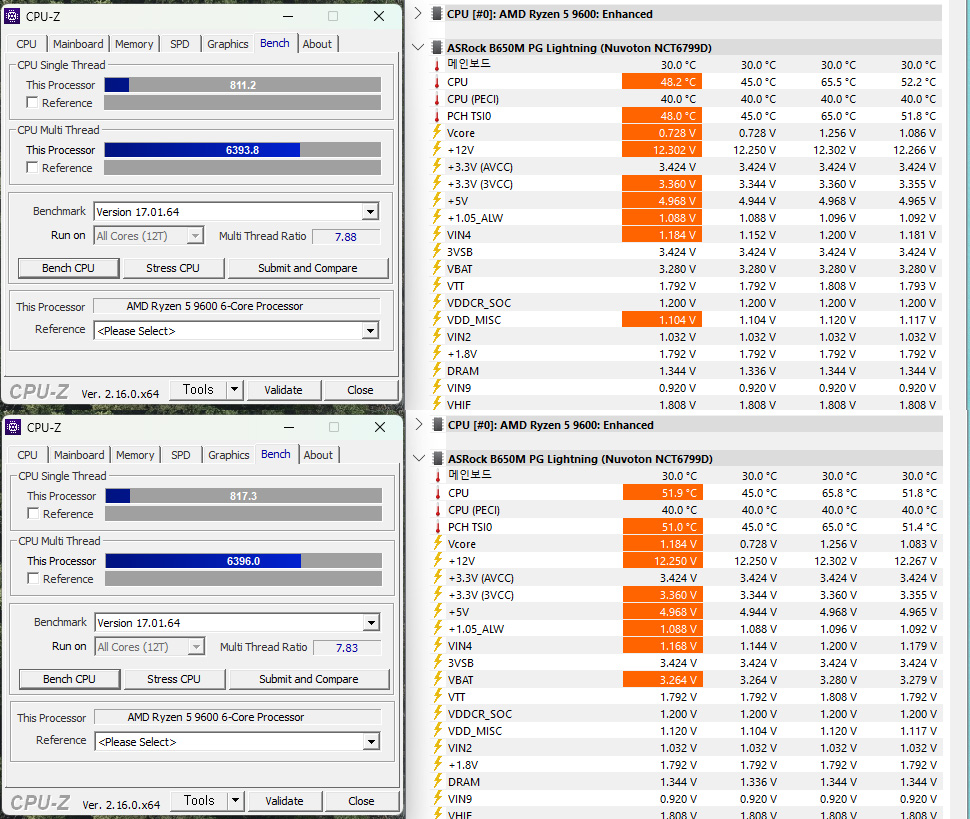970x819 pixels.
Task: Enable Multi Thread Reference checkbox in top CPU-Z
Action: point(32,167)
